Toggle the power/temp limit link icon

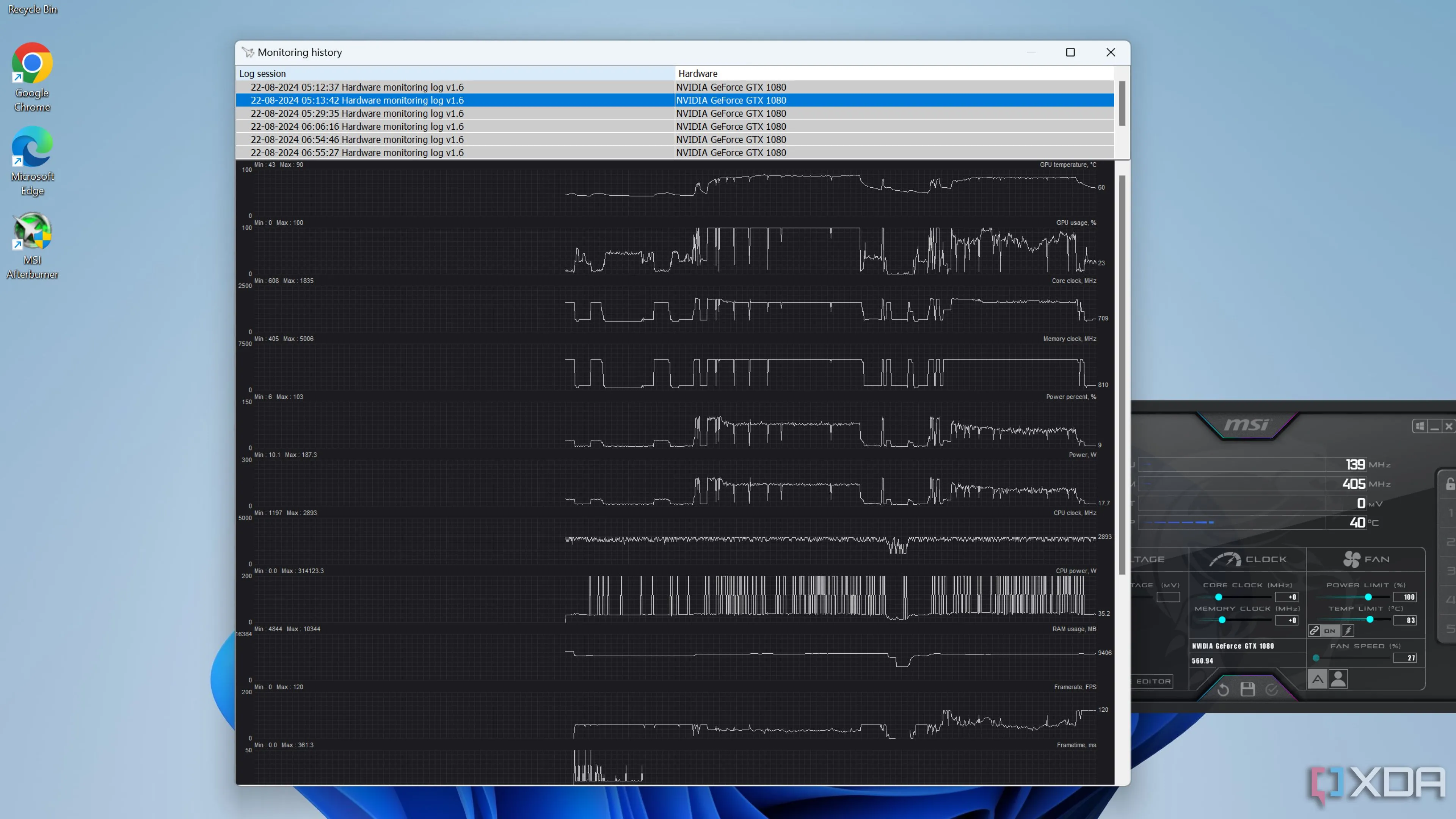(1314, 630)
